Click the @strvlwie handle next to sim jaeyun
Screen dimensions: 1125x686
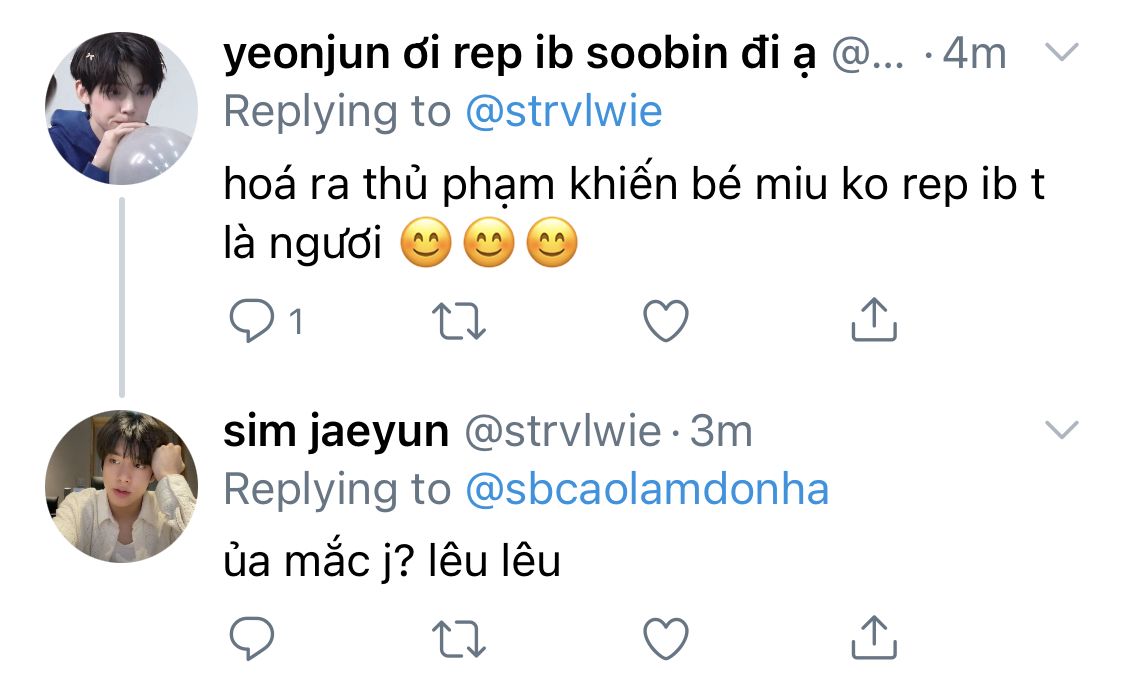coord(563,432)
